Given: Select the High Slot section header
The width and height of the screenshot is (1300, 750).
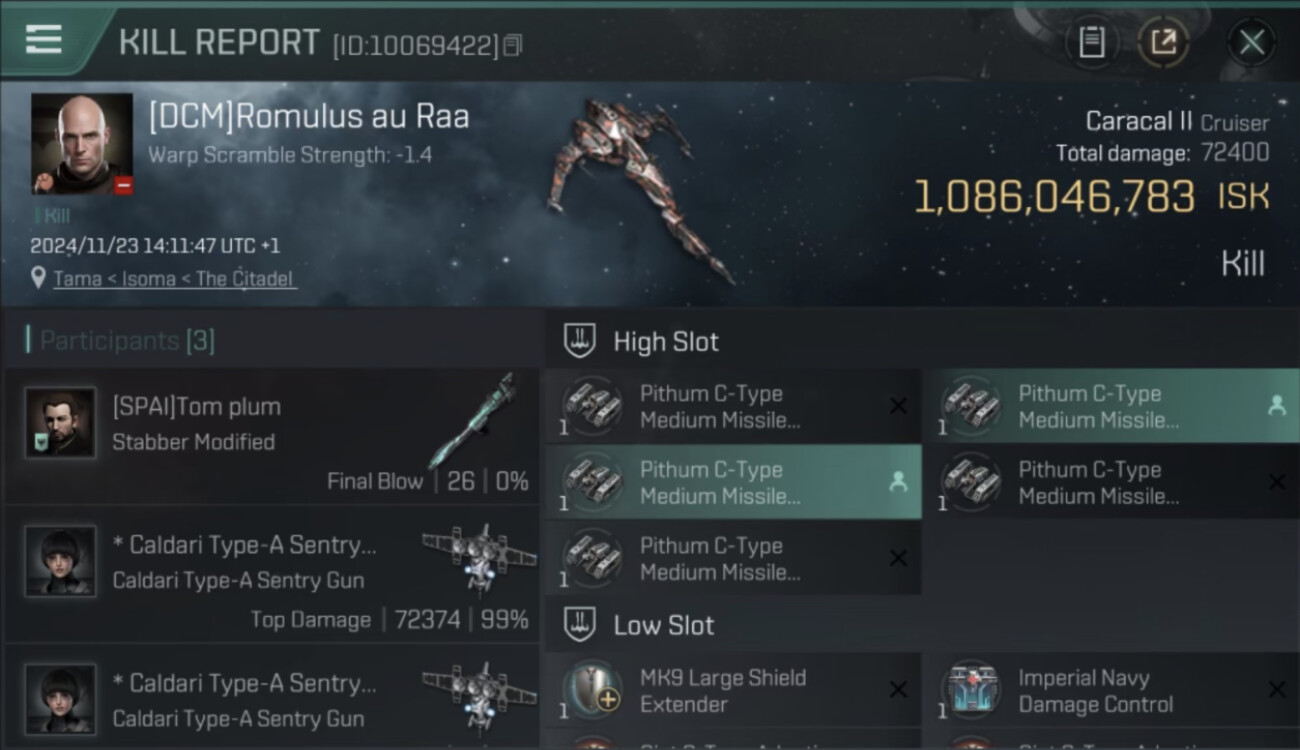Looking at the screenshot, I should click(x=666, y=341).
